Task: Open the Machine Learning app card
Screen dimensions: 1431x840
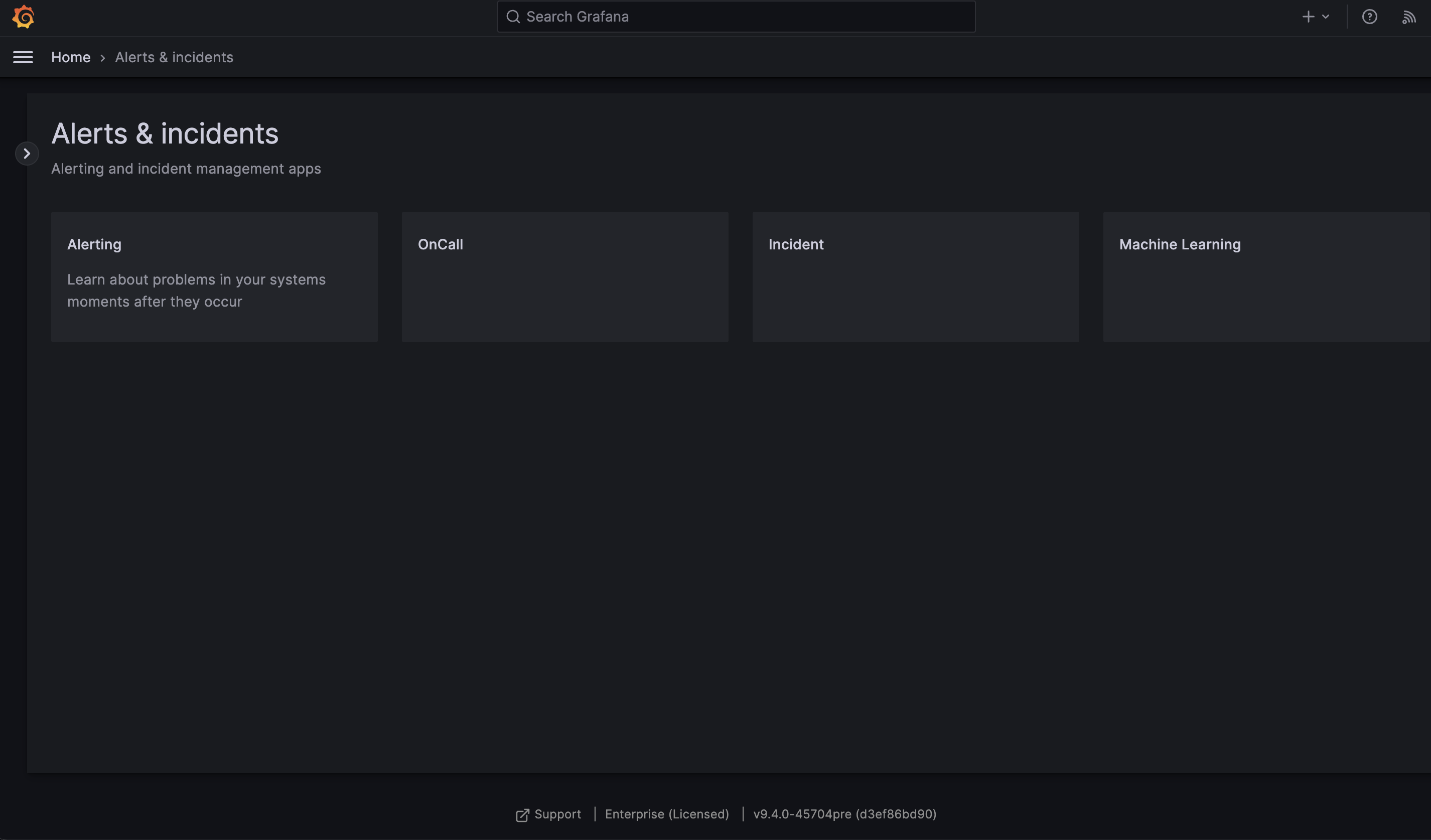Action: 1266,276
